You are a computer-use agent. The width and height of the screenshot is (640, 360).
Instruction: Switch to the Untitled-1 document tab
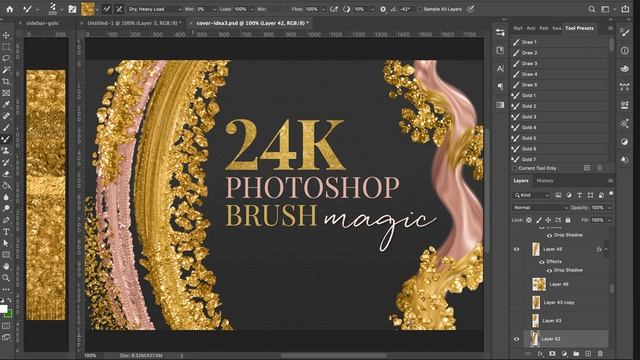[134, 23]
